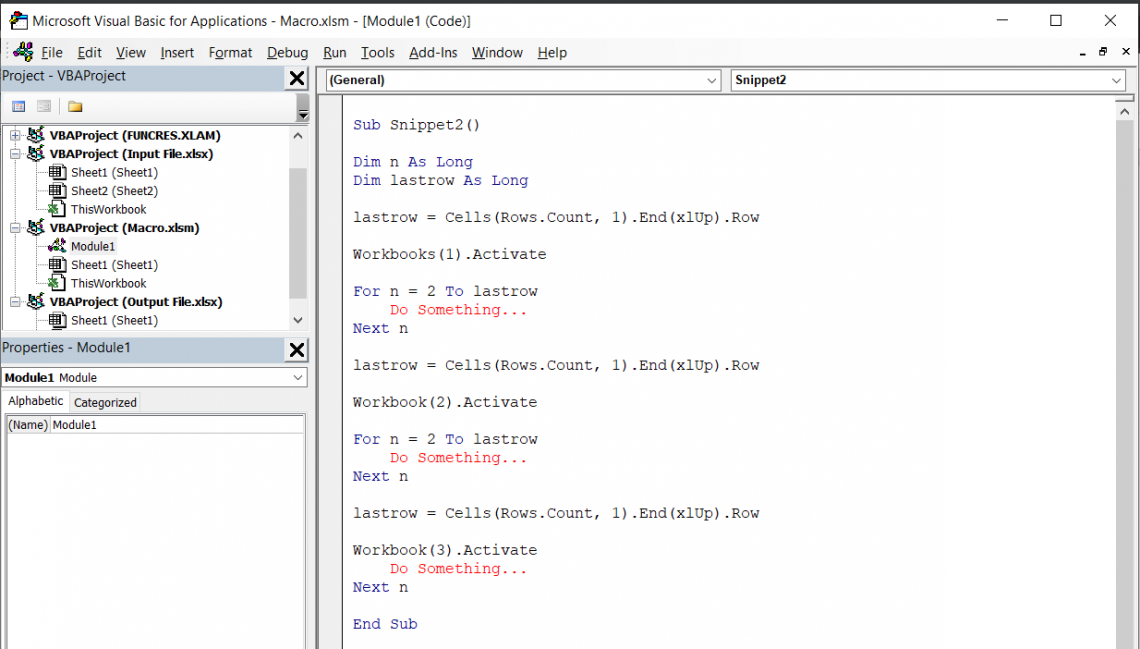Click the (Name) property value field

point(176,425)
